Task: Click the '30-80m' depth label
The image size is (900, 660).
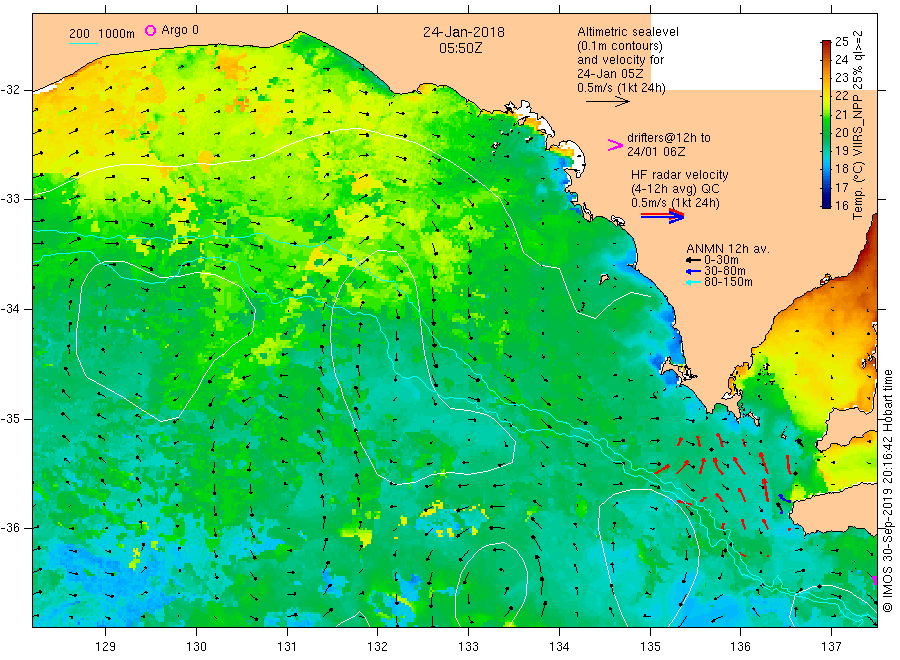Action: pyautogui.click(x=725, y=271)
